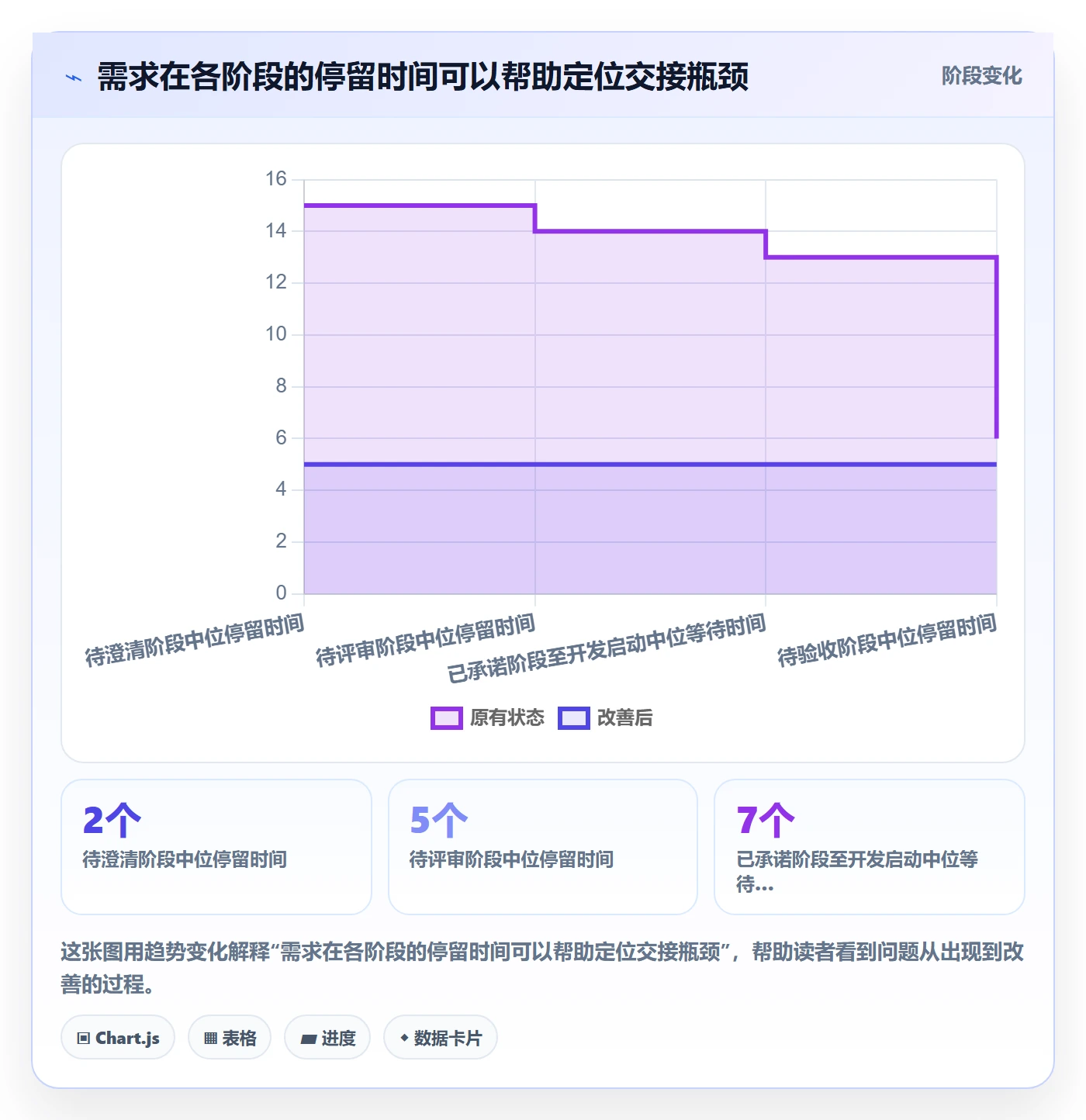Viewport: 1086px width, 1120px height.
Task: Click the 改善后 legend text
Action: point(625,718)
